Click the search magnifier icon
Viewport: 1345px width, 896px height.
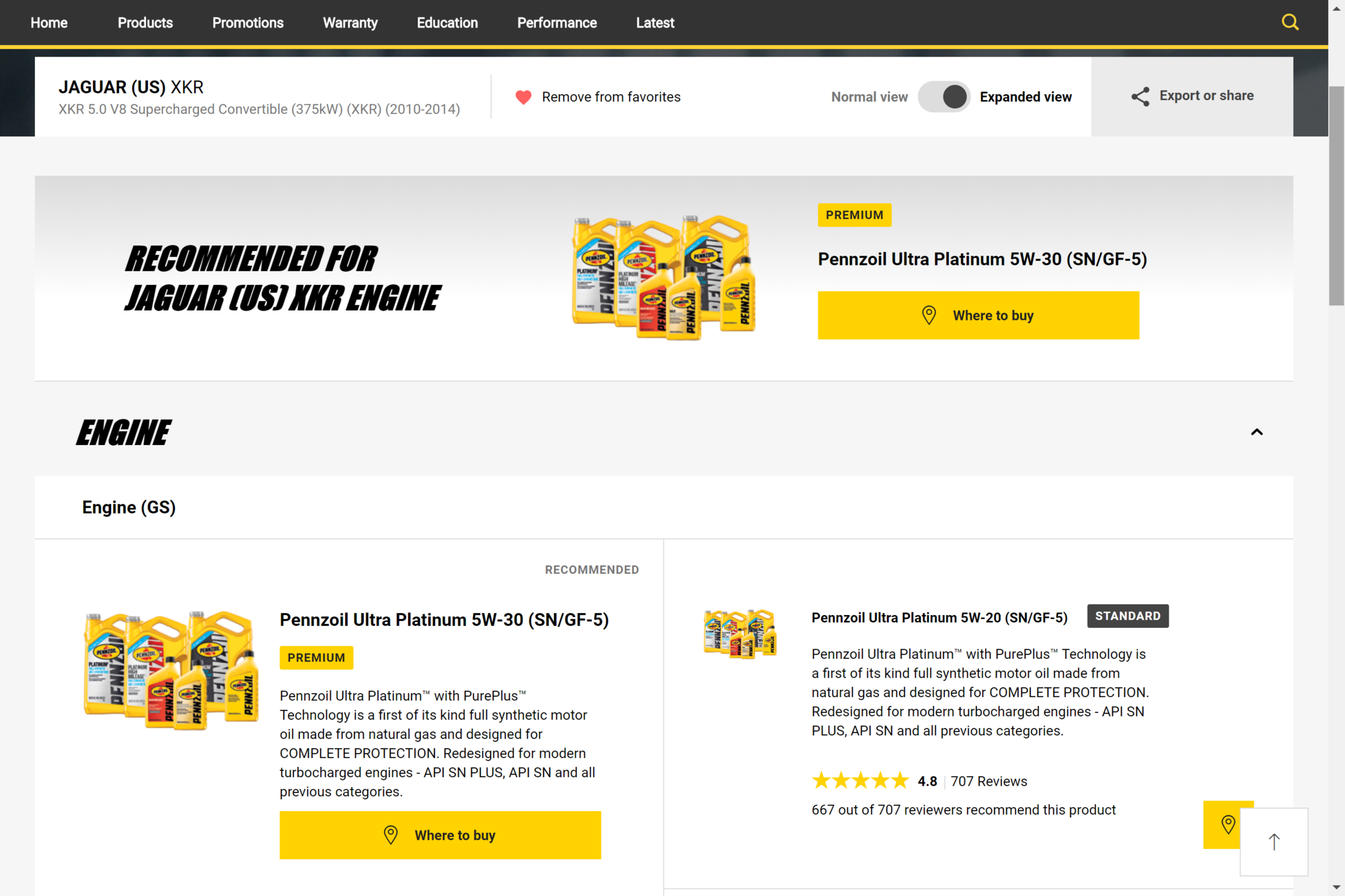click(x=1289, y=22)
